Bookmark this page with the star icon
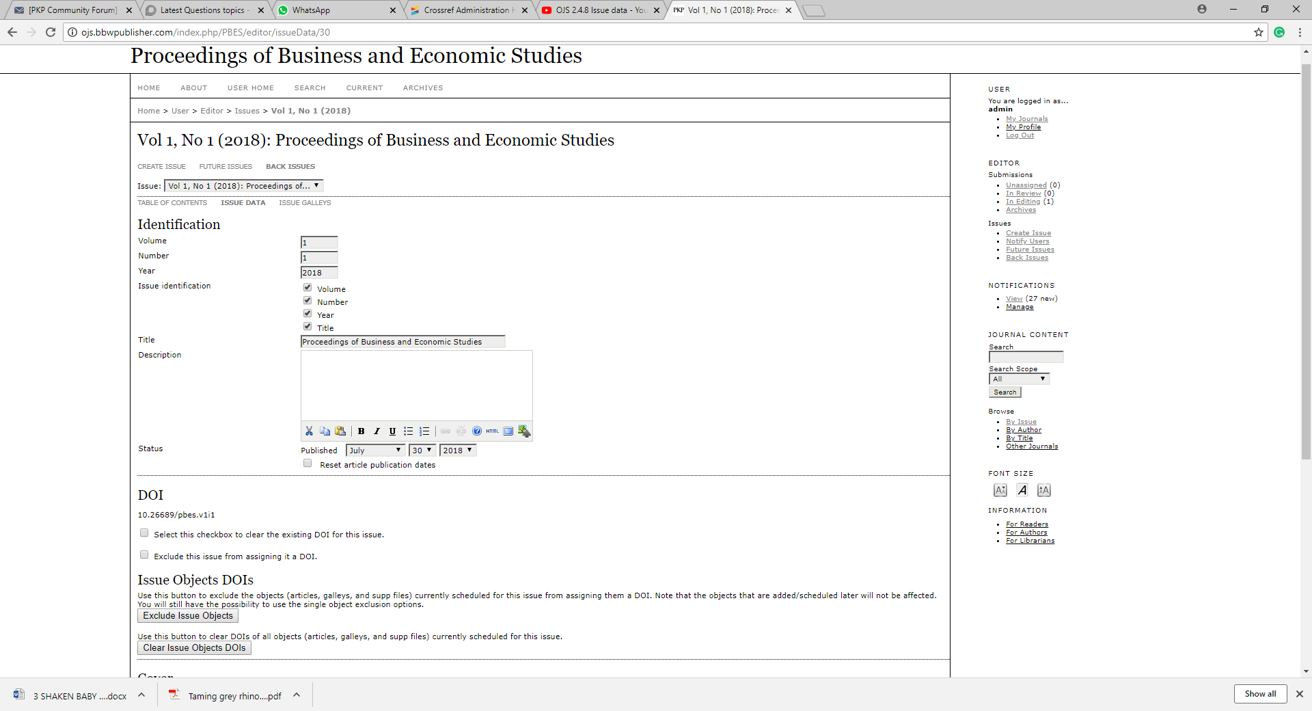Viewport: 1312px width, 711px height. pos(1258,32)
